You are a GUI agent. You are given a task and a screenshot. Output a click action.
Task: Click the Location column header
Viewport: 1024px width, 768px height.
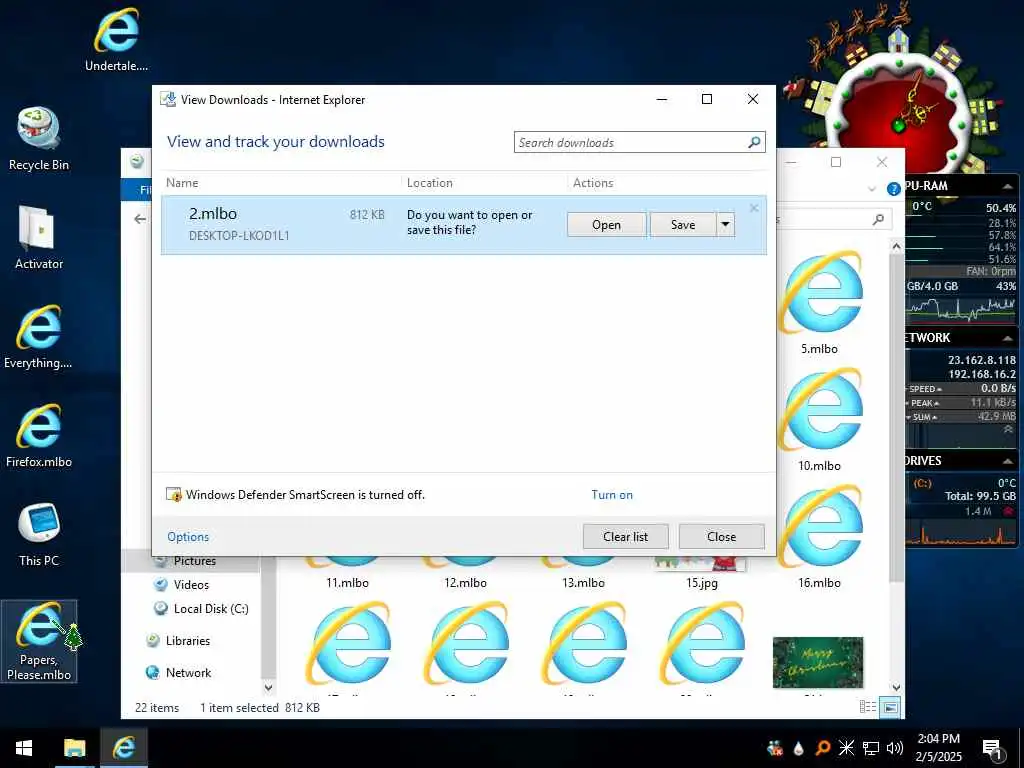point(430,183)
